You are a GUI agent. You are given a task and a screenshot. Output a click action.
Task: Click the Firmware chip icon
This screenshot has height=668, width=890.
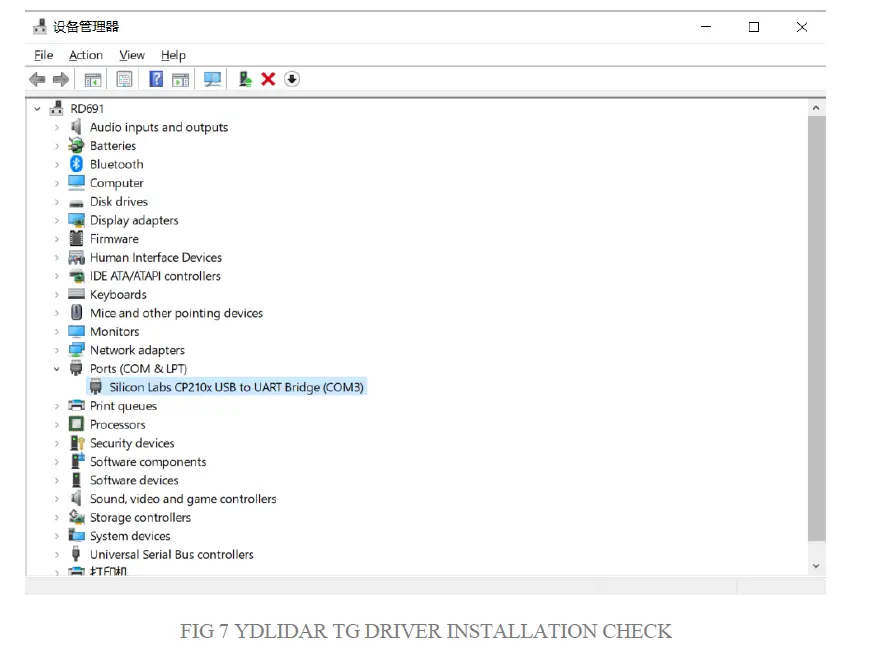pos(76,238)
